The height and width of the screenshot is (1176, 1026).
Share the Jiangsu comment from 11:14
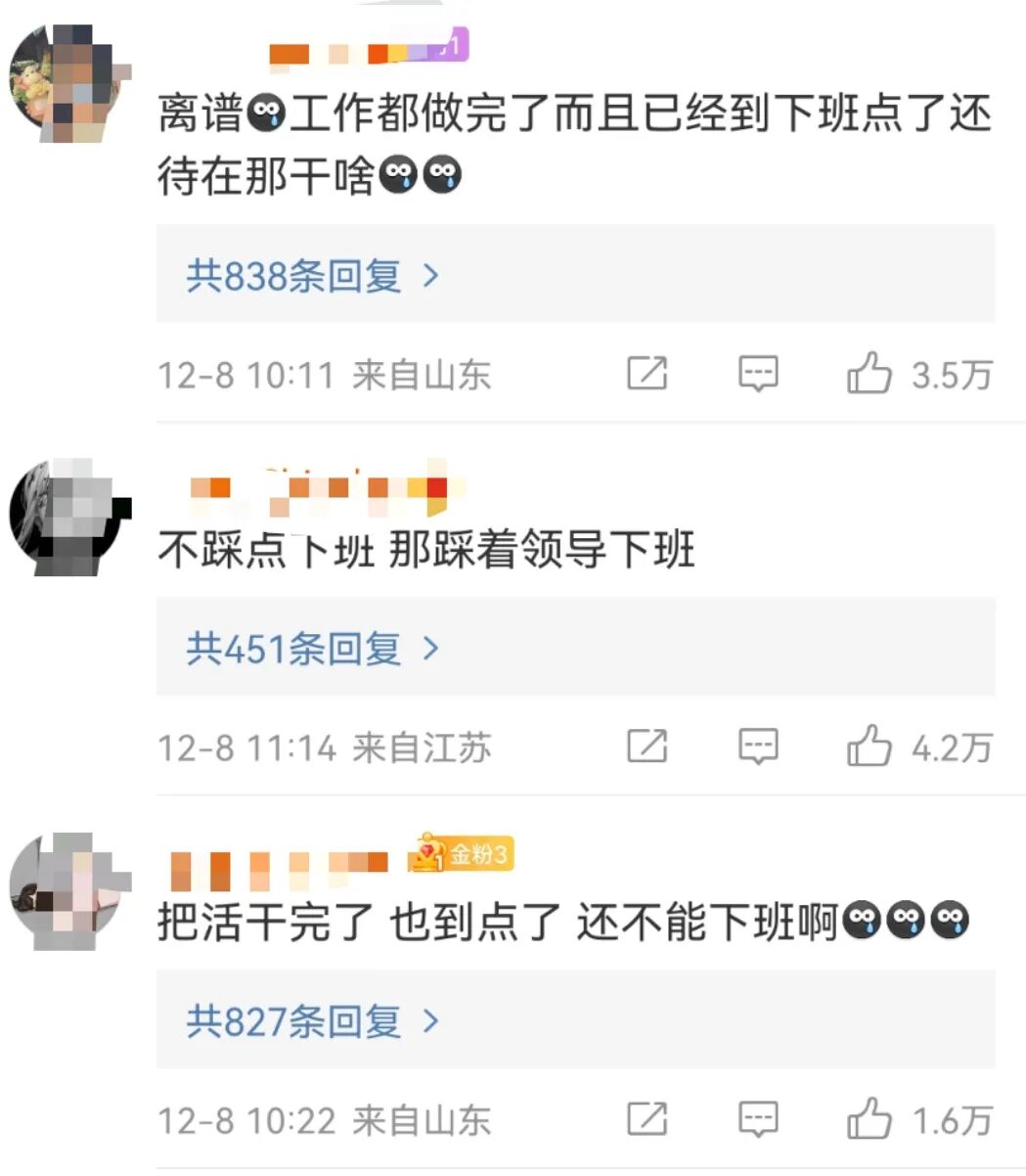click(x=647, y=747)
